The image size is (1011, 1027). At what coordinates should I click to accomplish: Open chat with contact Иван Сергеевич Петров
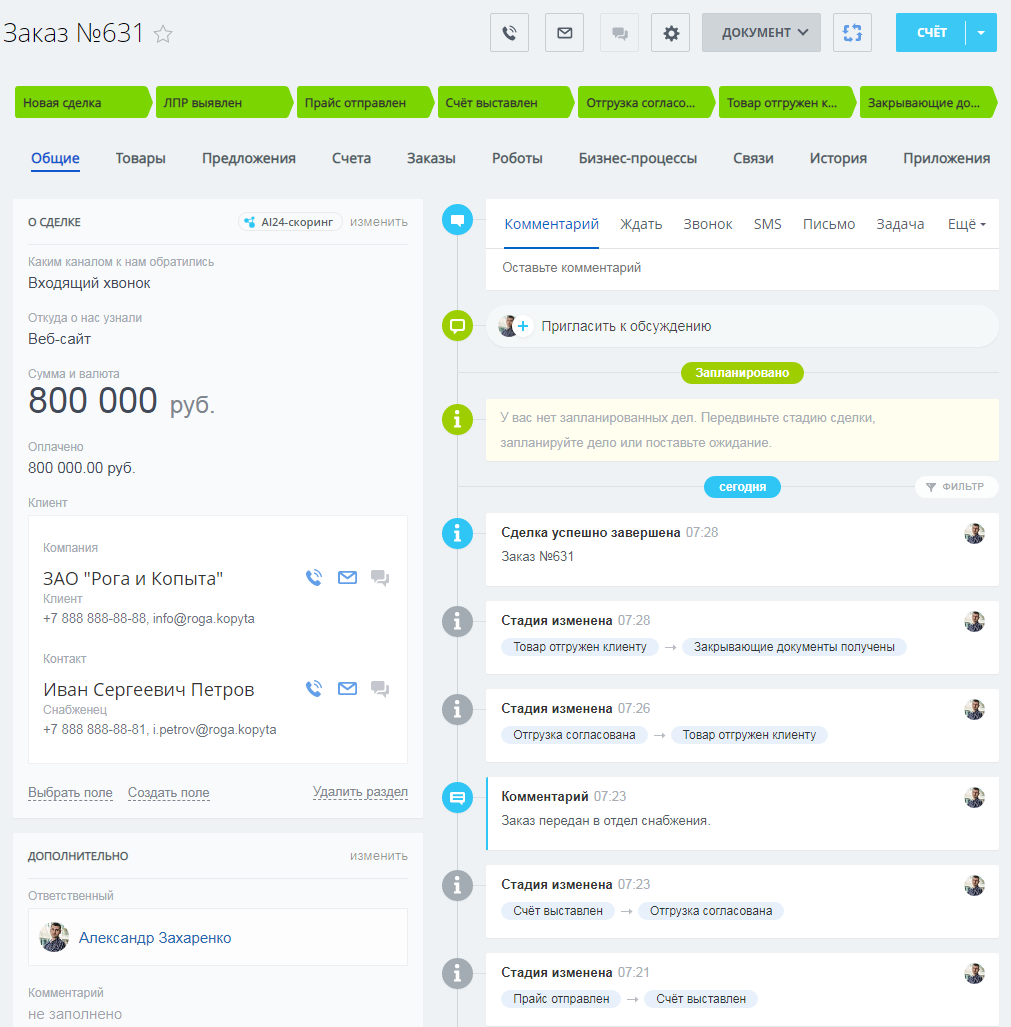point(380,688)
